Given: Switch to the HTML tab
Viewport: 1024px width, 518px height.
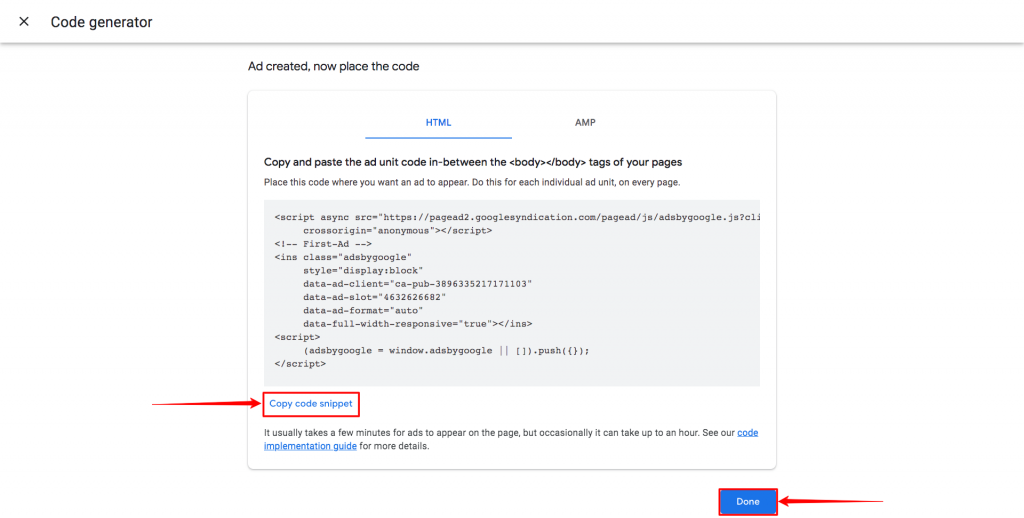Looking at the screenshot, I should (438, 123).
